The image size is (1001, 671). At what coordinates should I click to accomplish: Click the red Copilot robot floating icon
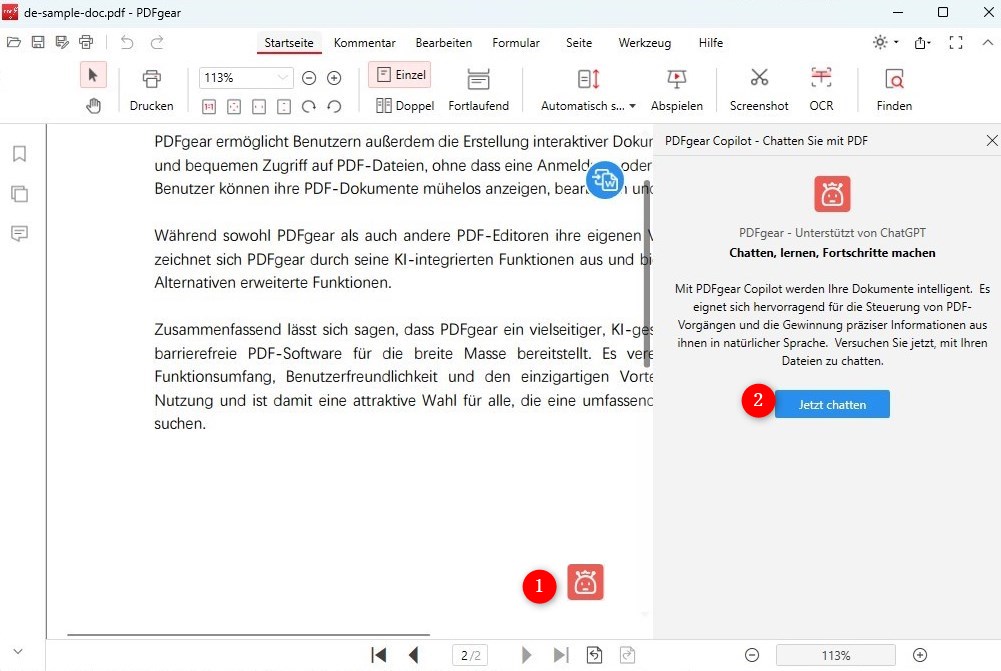[x=585, y=582]
